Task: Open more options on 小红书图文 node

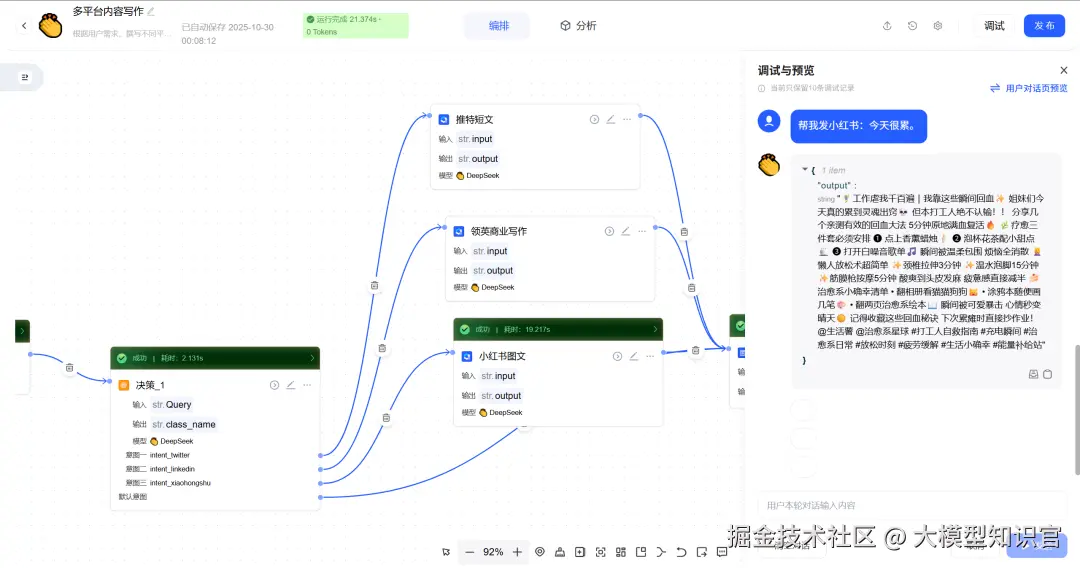Action: click(x=650, y=357)
